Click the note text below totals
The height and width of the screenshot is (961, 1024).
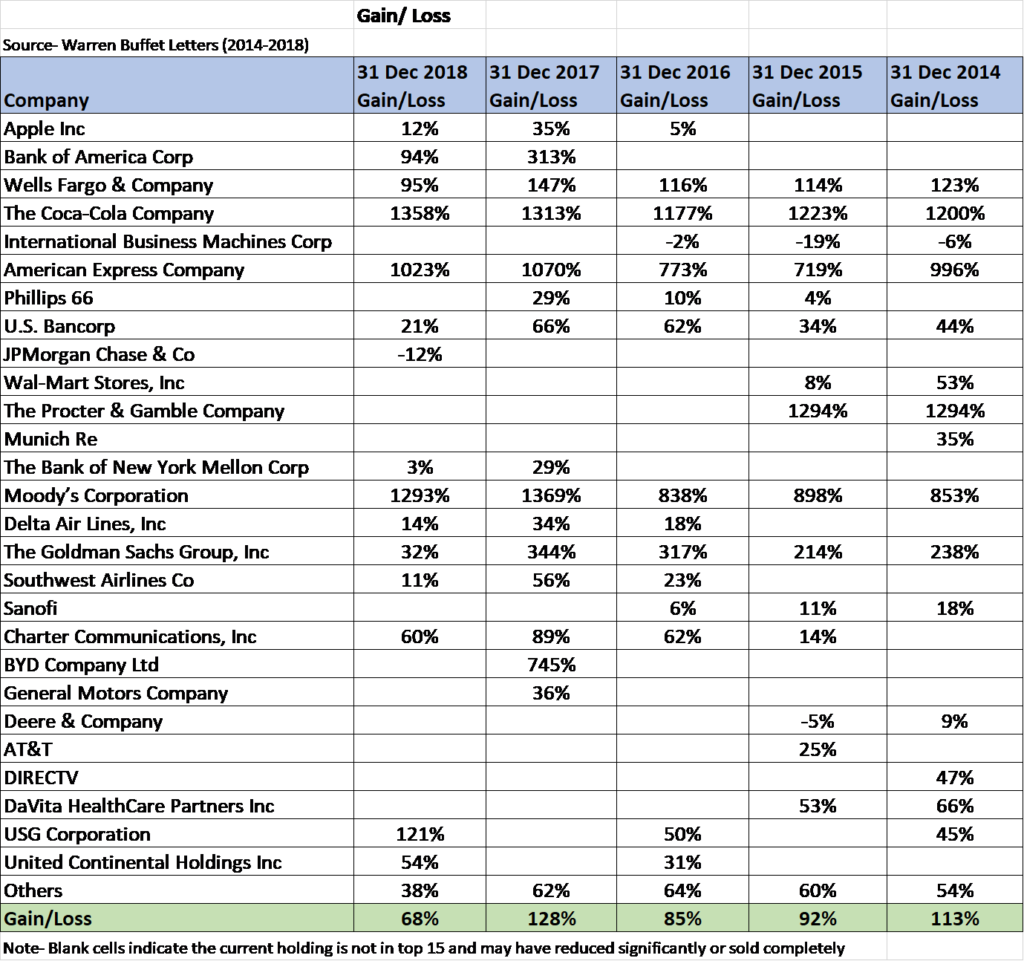(x=425, y=946)
